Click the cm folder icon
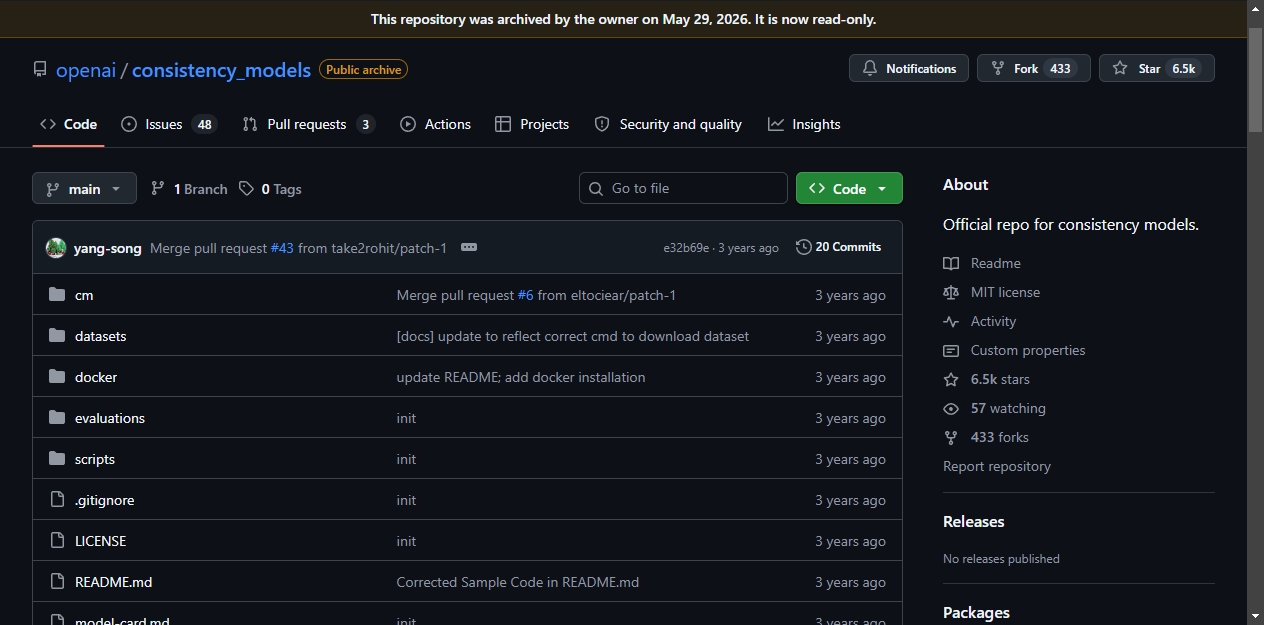 57,295
